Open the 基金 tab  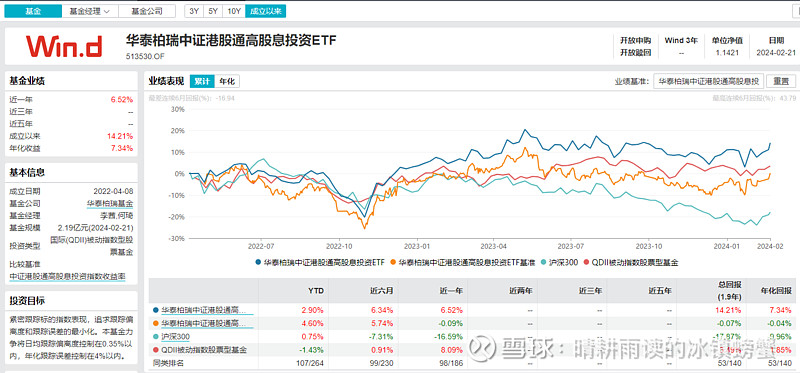coord(33,11)
